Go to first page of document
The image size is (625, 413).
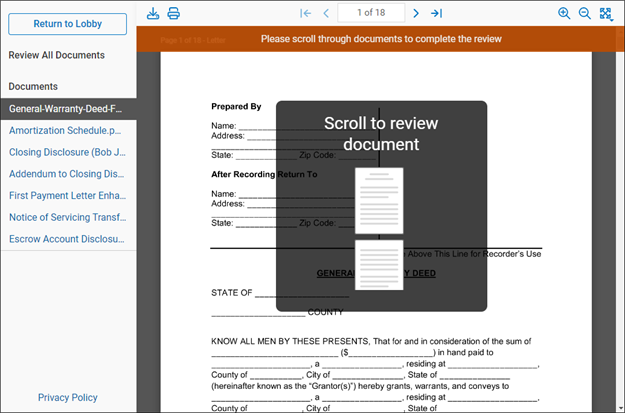click(x=306, y=13)
